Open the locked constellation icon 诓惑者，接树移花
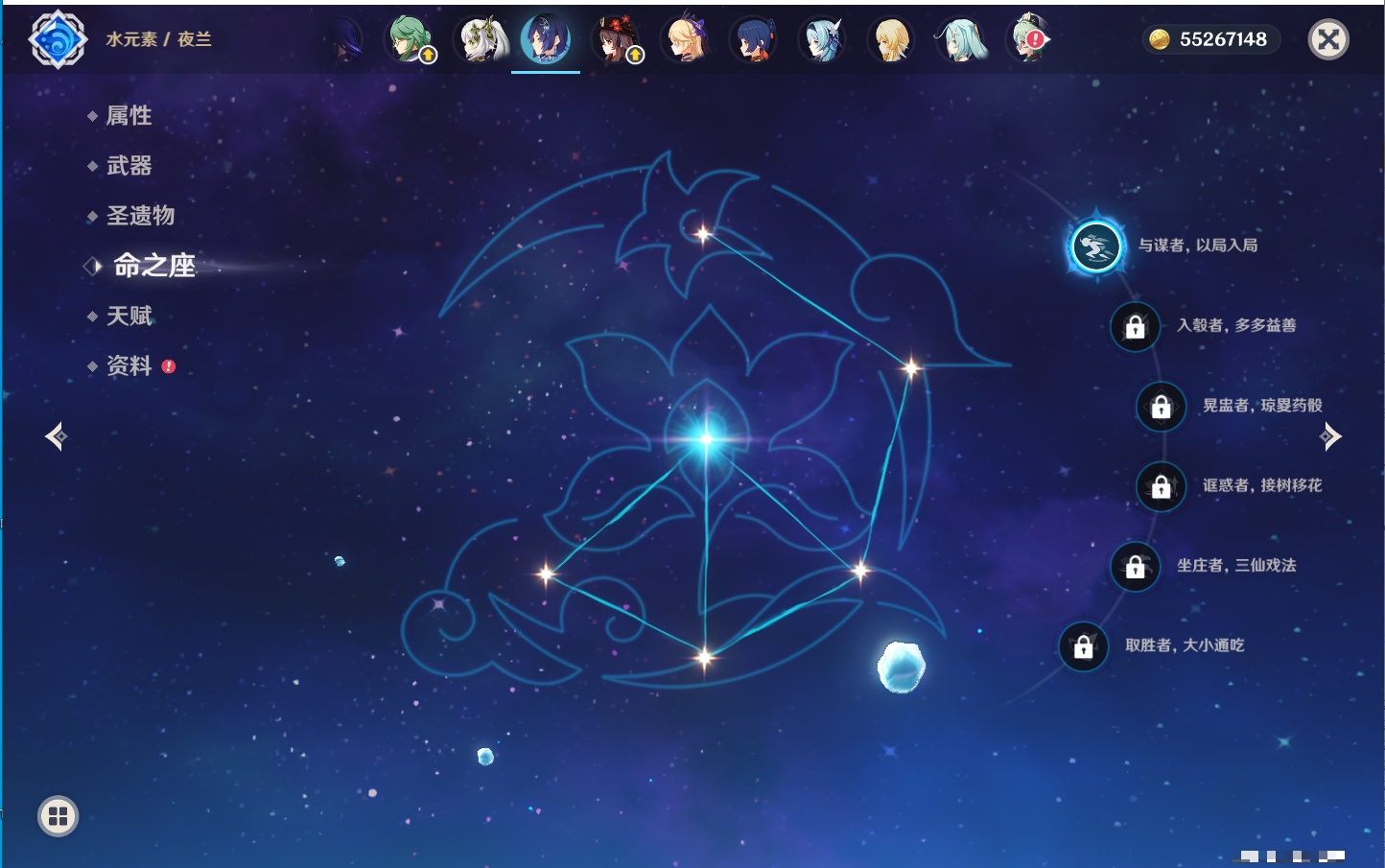Viewport: 1385px width, 868px height. (1161, 486)
